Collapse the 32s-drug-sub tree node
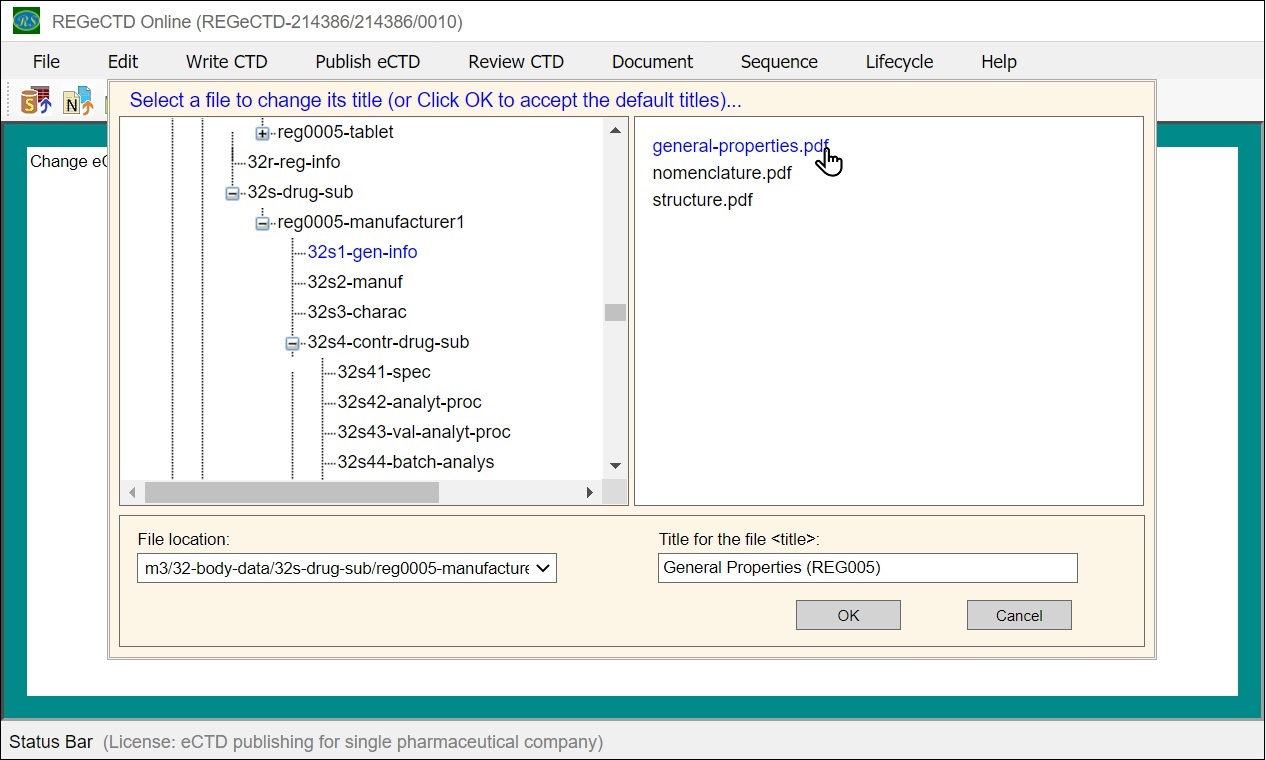The height and width of the screenshot is (760, 1266). click(232, 193)
